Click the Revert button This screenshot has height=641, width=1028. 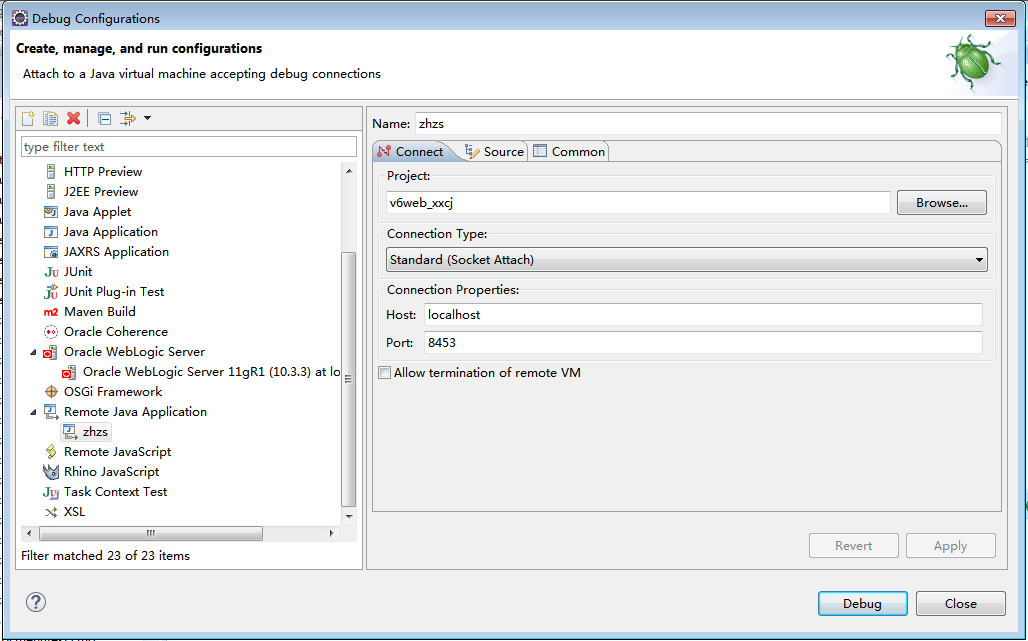(854, 545)
